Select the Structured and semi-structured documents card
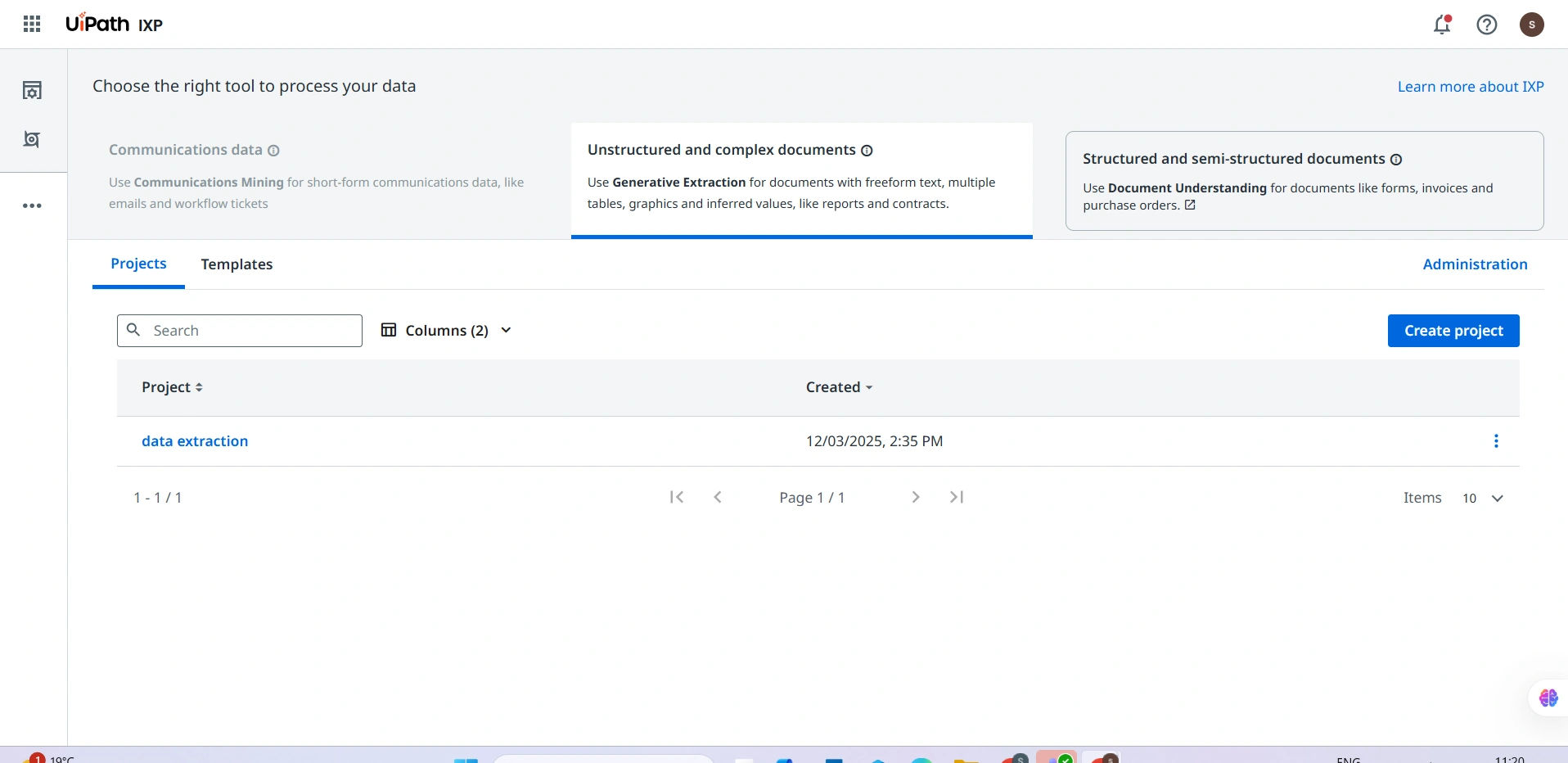This screenshot has width=1568, height=763. pyautogui.click(x=1304, y=181)
